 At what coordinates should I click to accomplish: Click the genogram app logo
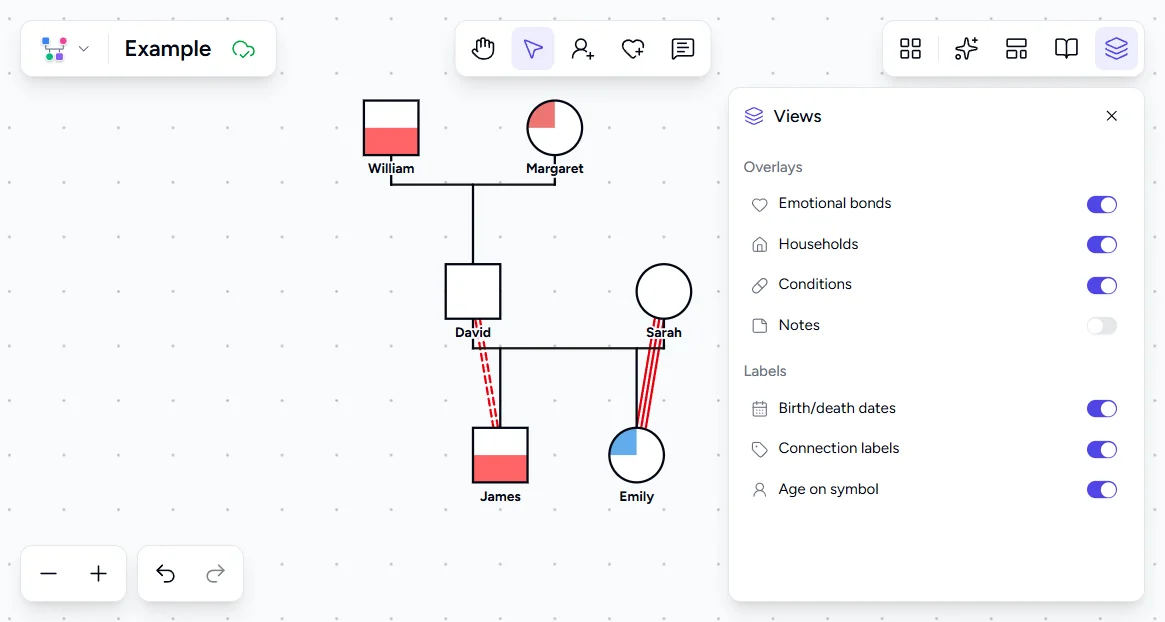(54, 49)
